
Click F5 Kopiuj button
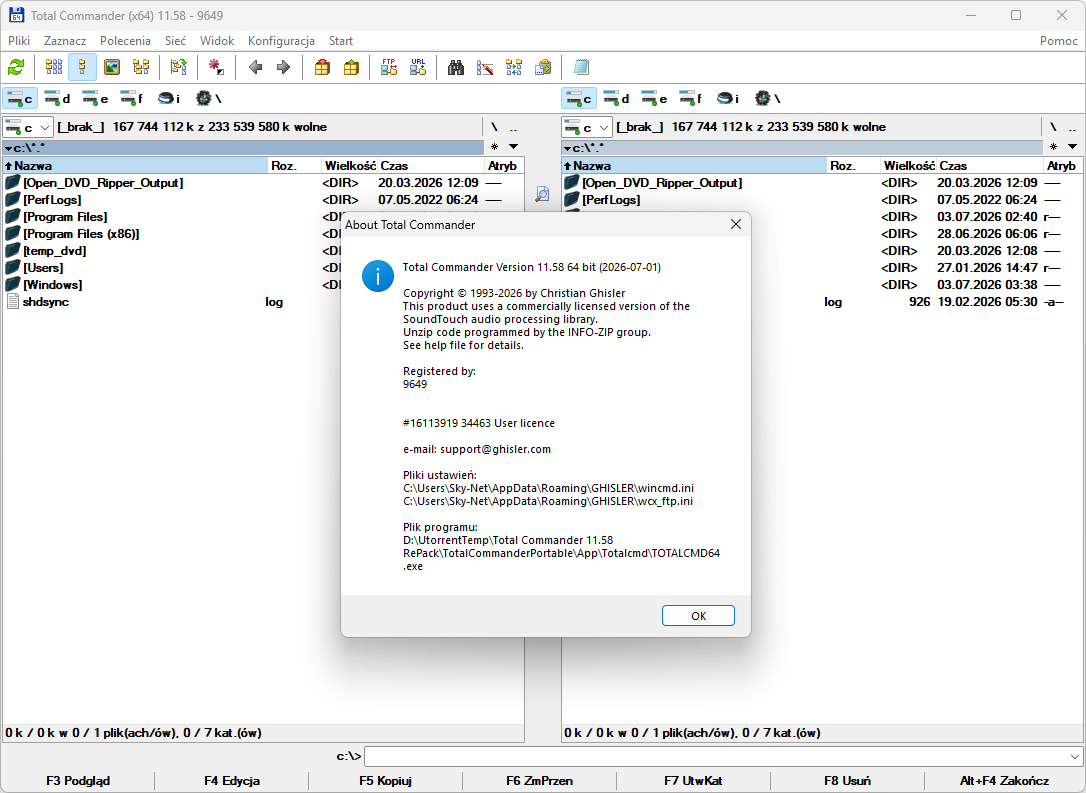[x=386, y=781]
